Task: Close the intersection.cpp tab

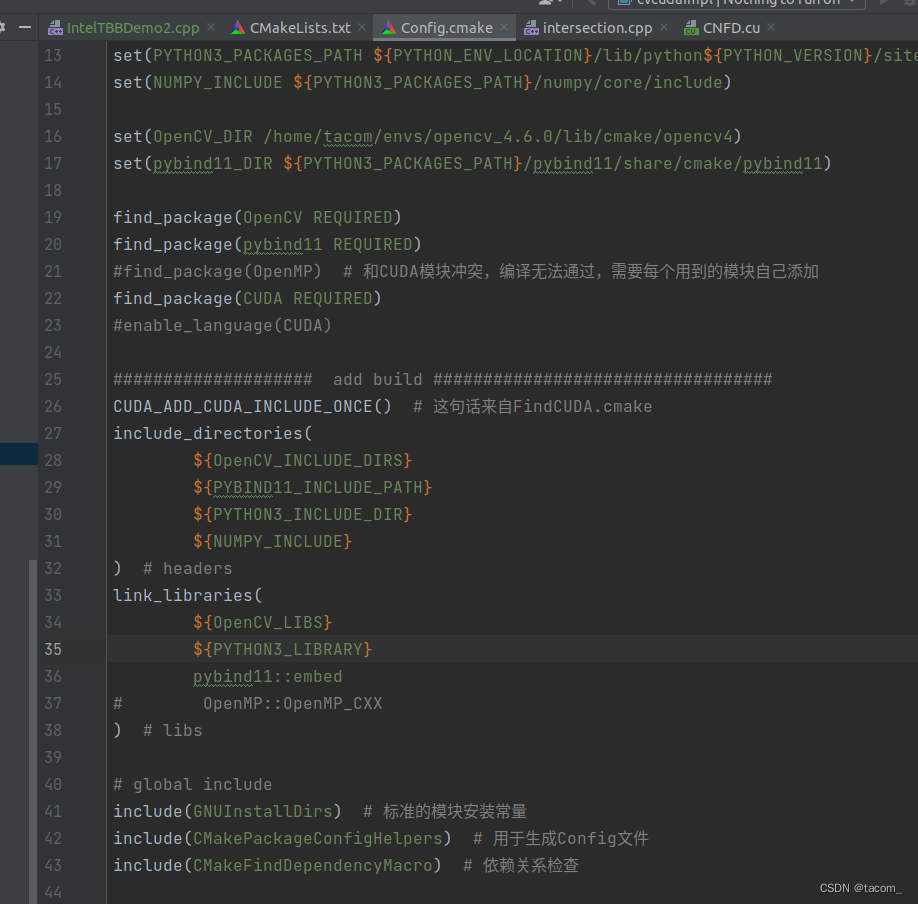Action: [x=664, y=27]
